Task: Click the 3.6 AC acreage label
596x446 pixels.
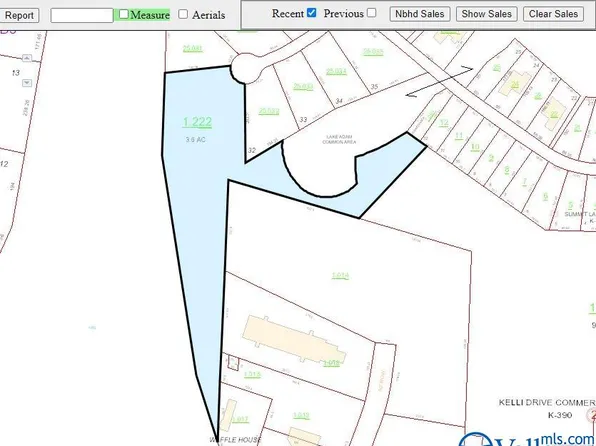Action: pos(195,140)
